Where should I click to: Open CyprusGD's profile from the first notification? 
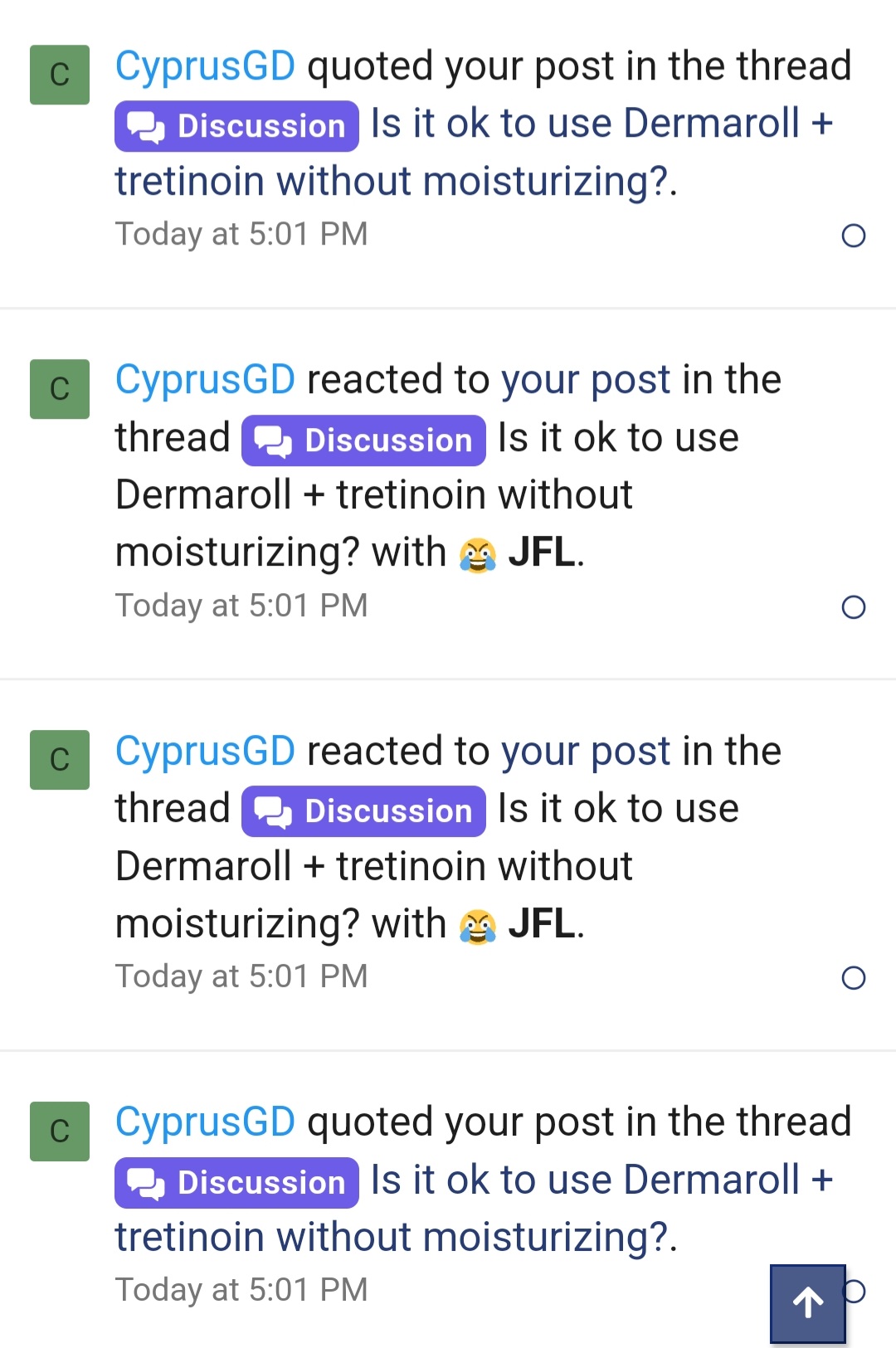click(205, 66)
